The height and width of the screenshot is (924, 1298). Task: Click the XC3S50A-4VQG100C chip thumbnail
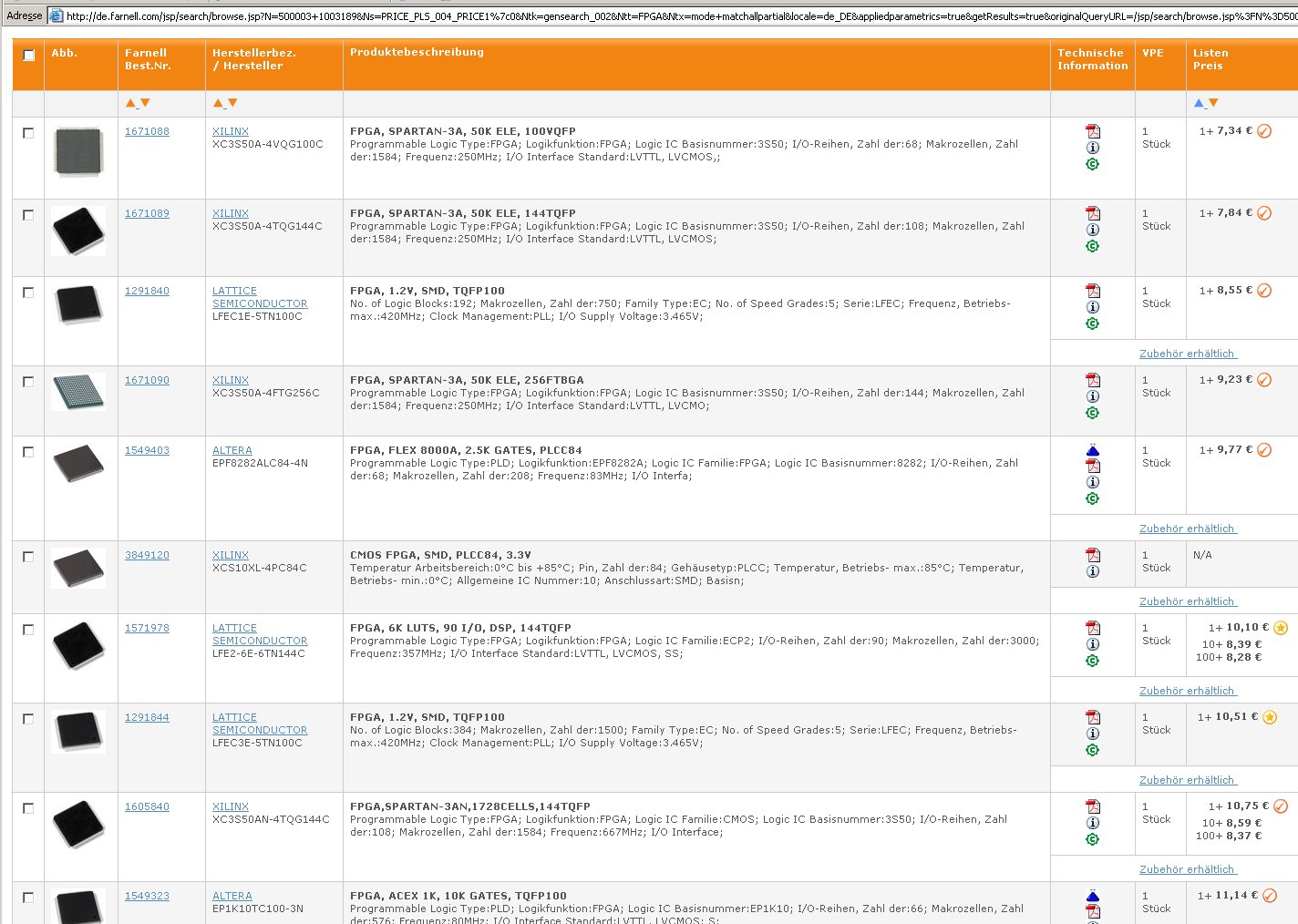[x=78, y=151]
